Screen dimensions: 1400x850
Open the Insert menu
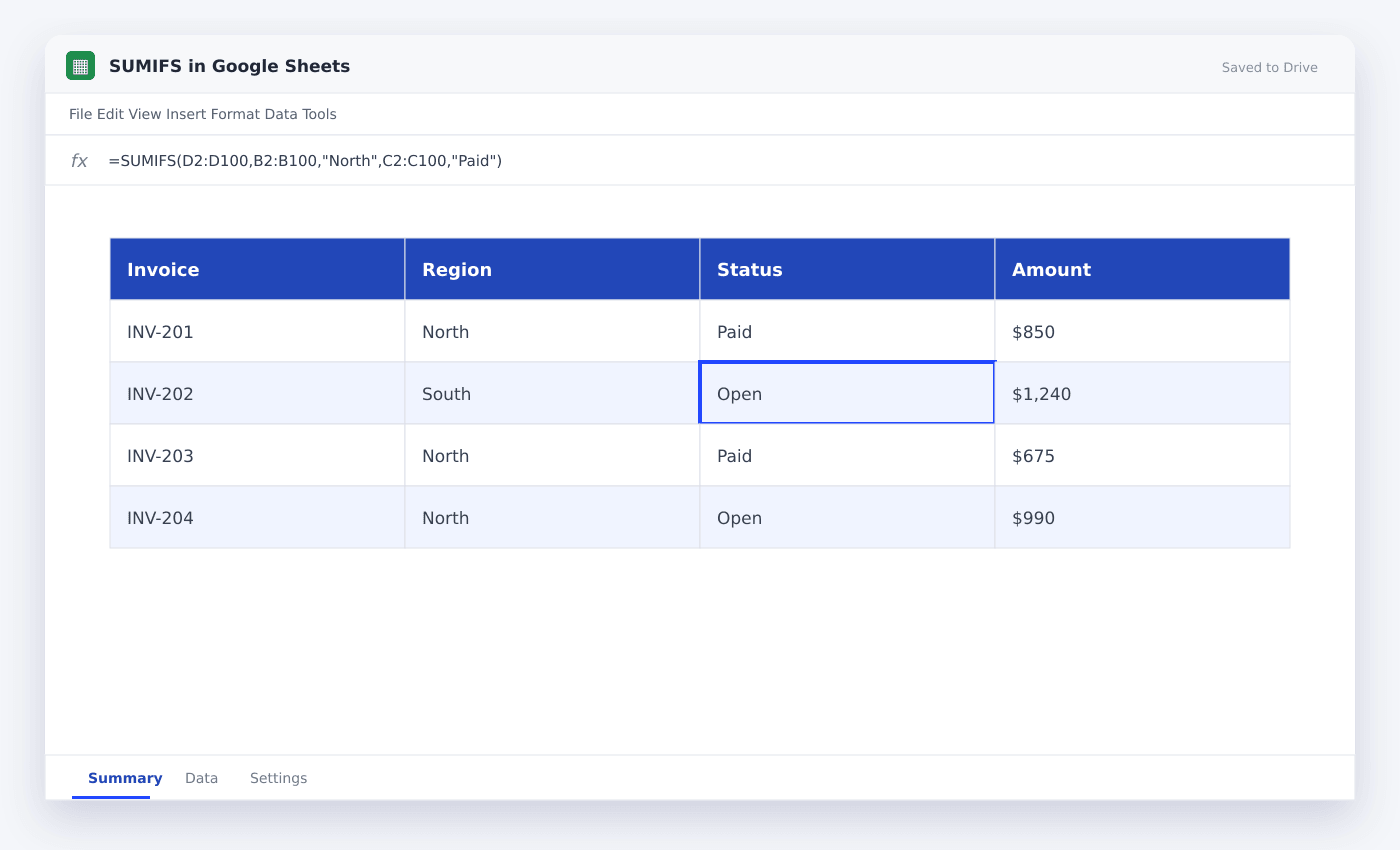coord(186,114)
